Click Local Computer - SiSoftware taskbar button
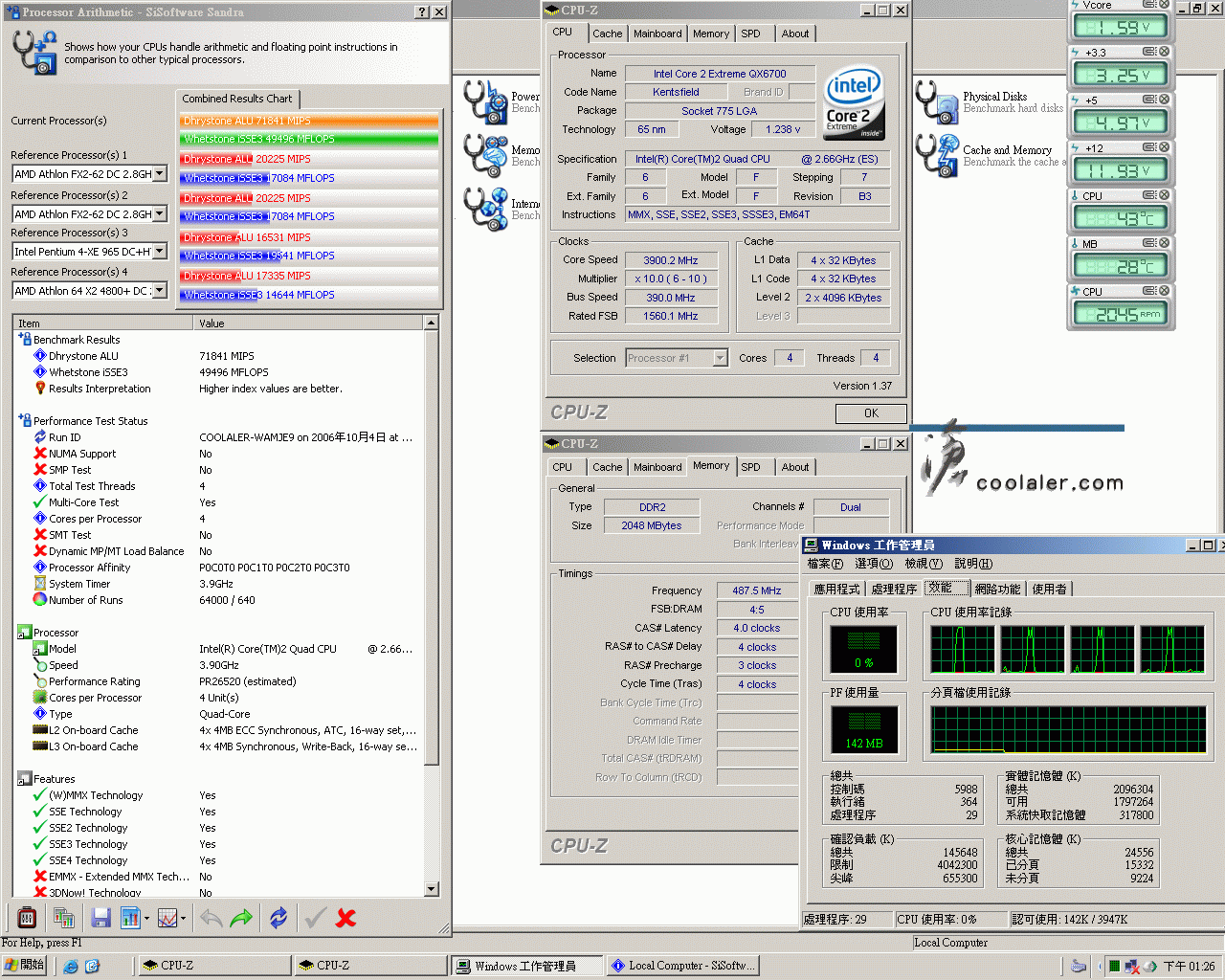 click(x=683, y=966)
